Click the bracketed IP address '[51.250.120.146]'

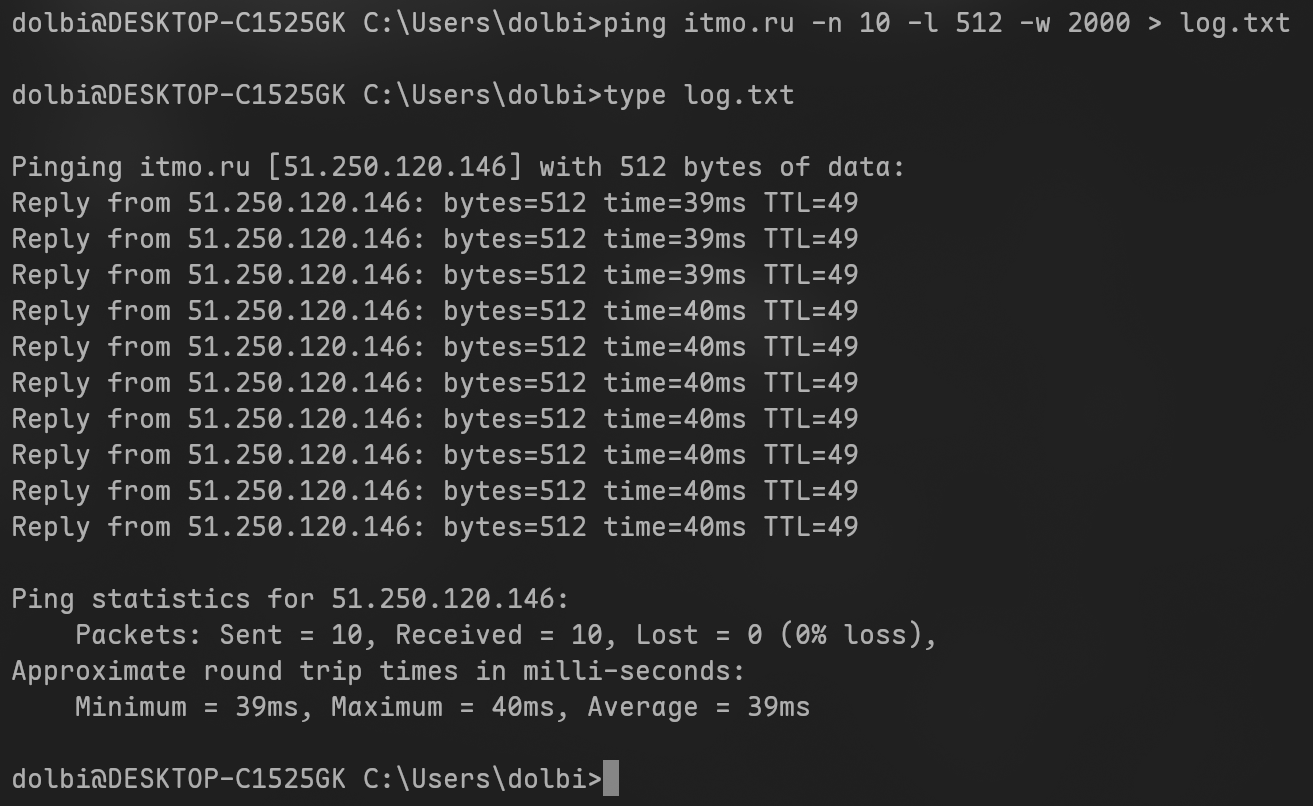coord(395,167)
